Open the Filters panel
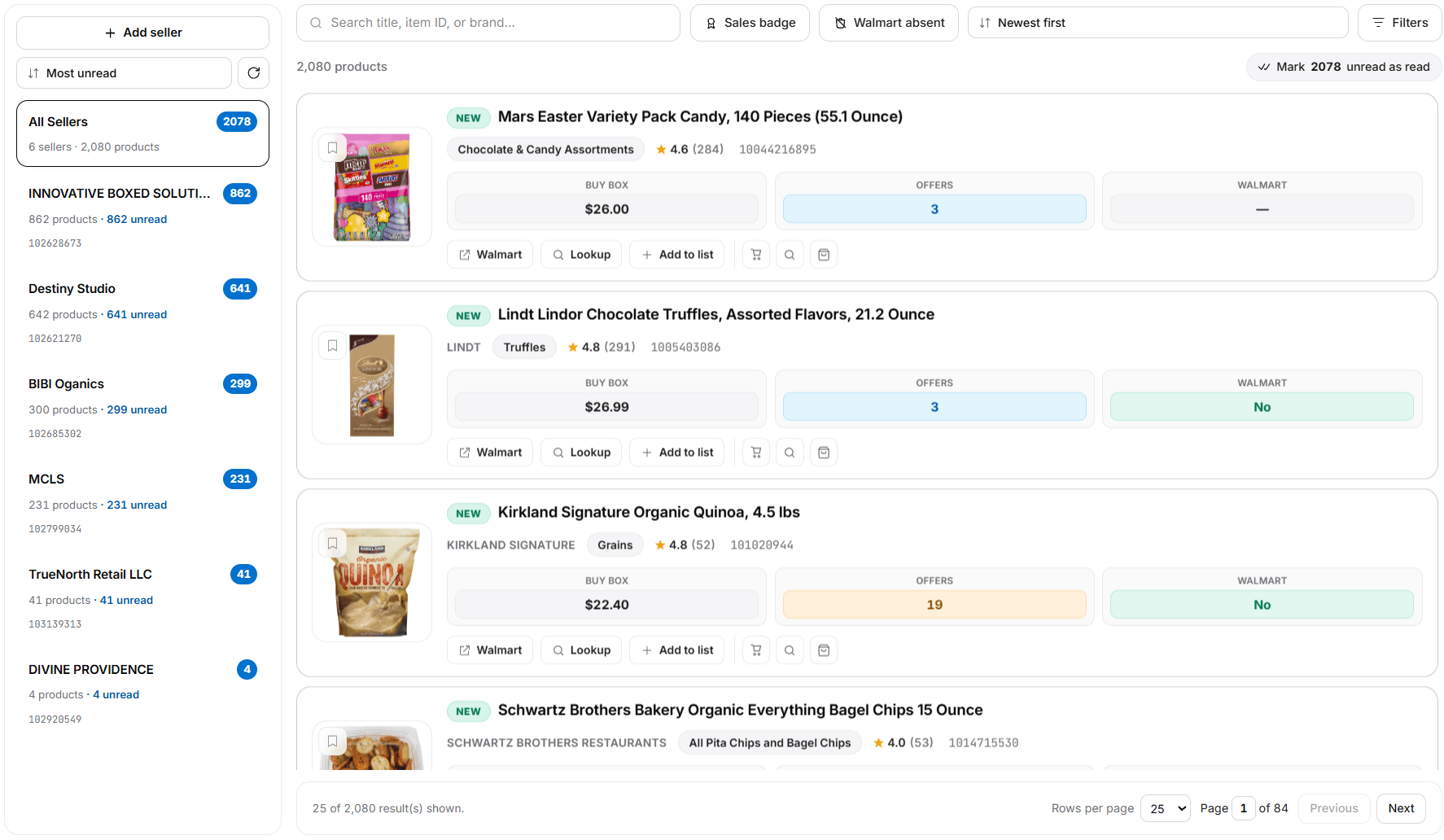This screenshot has height=840, width=1444. click(x=1399, y=23)
